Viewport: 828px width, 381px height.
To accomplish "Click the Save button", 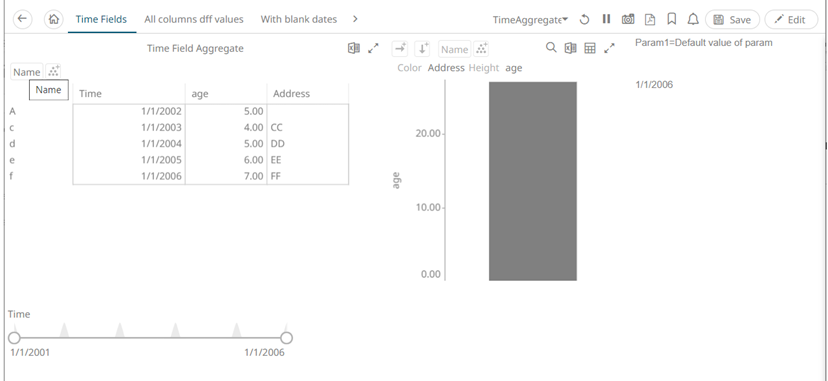I will pyautogui.click(x=732, y=20).
